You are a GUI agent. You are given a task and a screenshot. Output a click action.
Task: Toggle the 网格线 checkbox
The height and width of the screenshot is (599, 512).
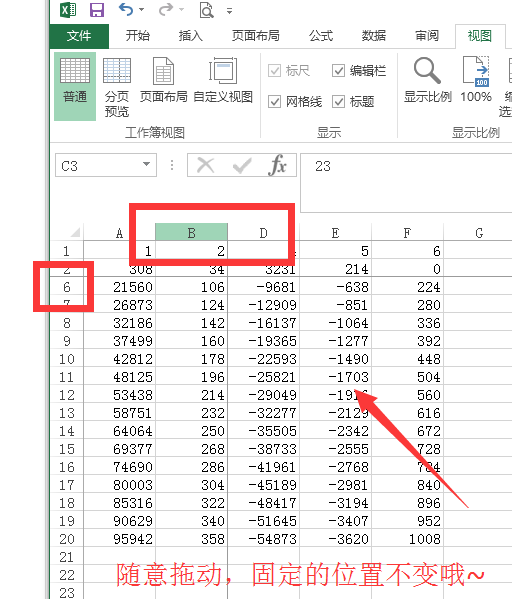[274, 102]
